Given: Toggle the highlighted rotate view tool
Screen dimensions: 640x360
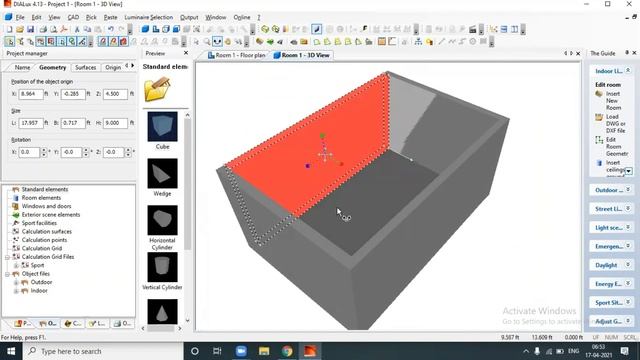Looking at the screenshot, I should pyautogui.click(x=217, y=42).
